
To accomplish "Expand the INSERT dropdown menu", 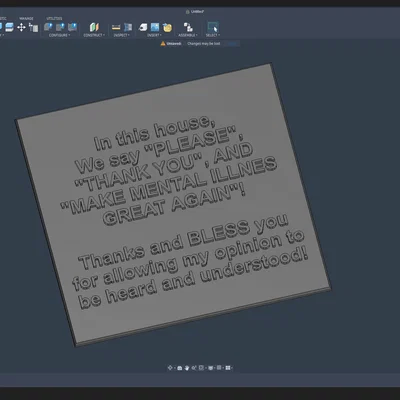I will 154,35.
